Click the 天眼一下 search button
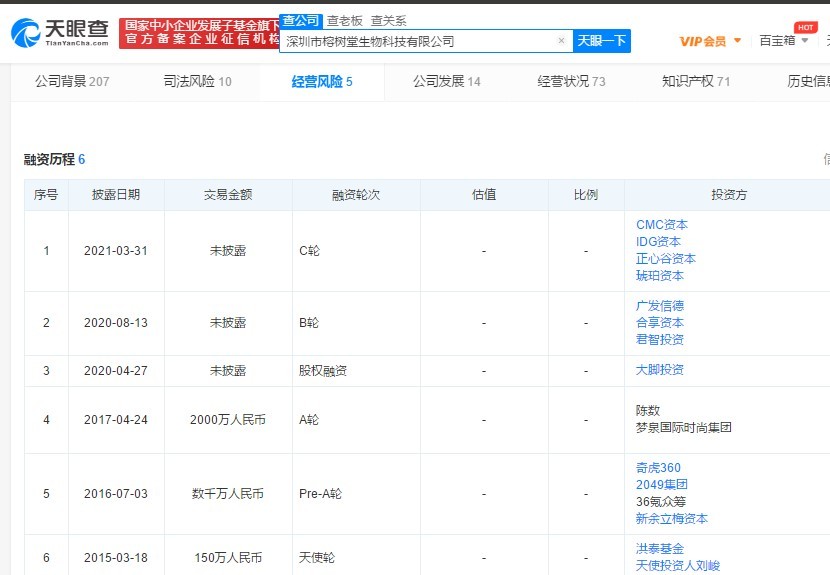 pyautogui.click(x=601, y=41)
